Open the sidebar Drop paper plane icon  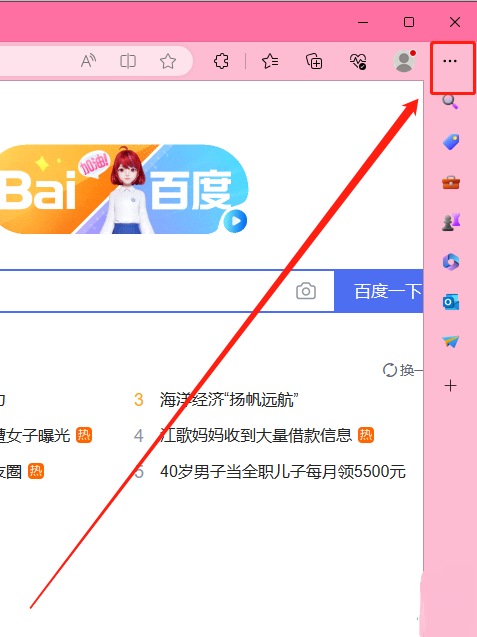click(451, 342)
